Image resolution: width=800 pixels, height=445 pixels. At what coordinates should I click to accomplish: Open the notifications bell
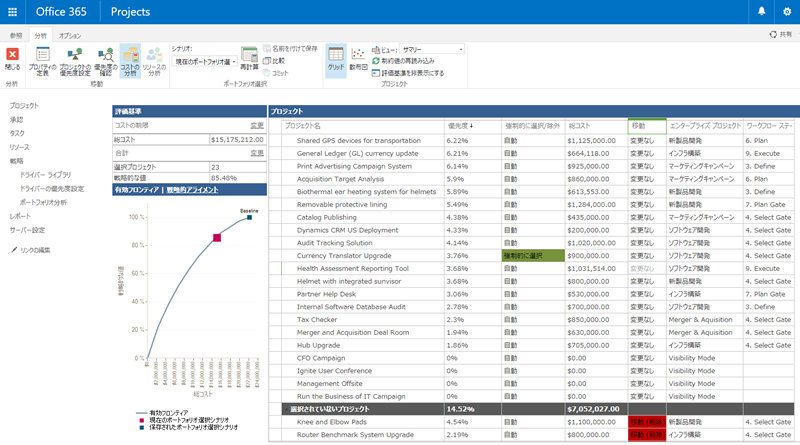[761, 11]
